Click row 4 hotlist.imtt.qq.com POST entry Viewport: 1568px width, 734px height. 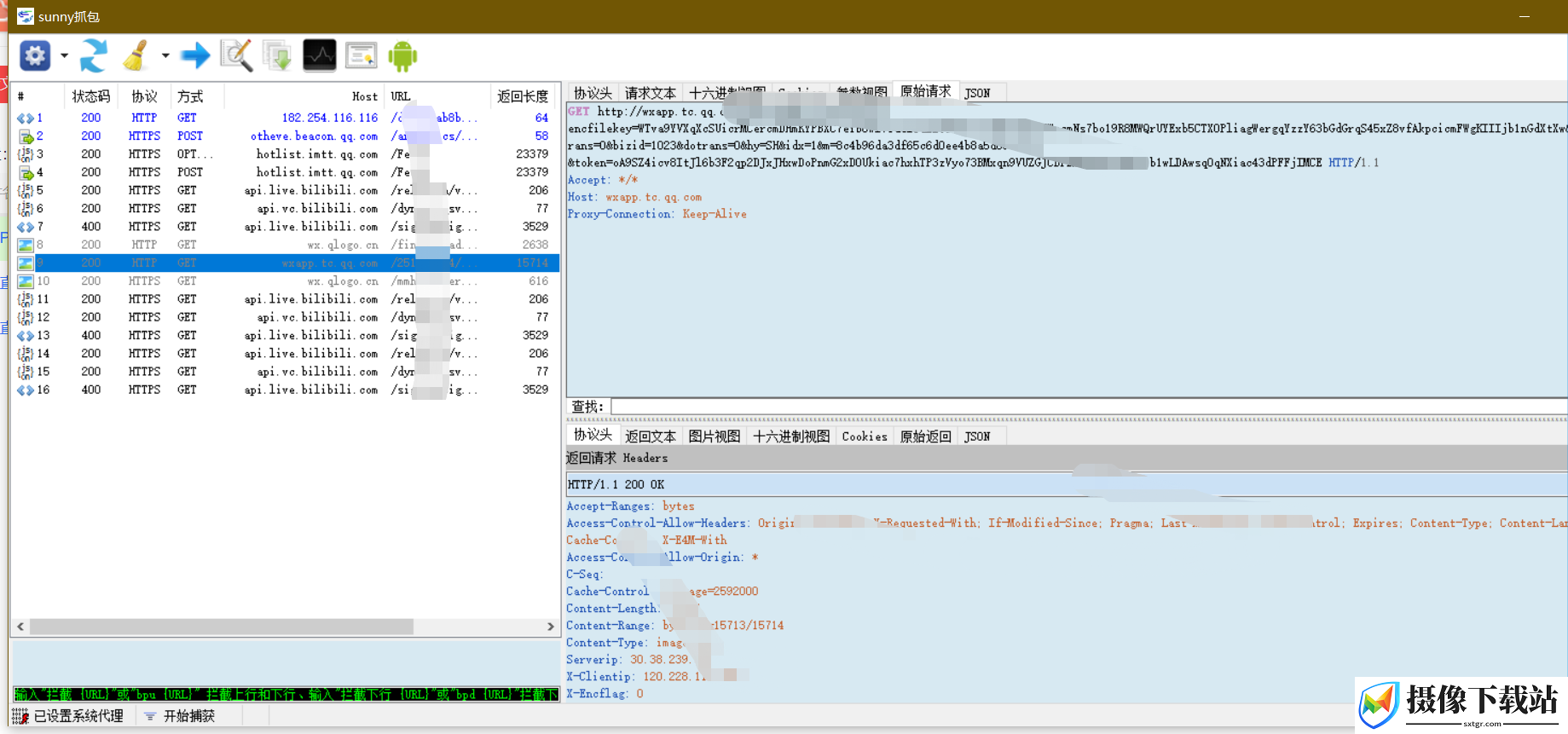pyautogui.click(x=286, y=172)
